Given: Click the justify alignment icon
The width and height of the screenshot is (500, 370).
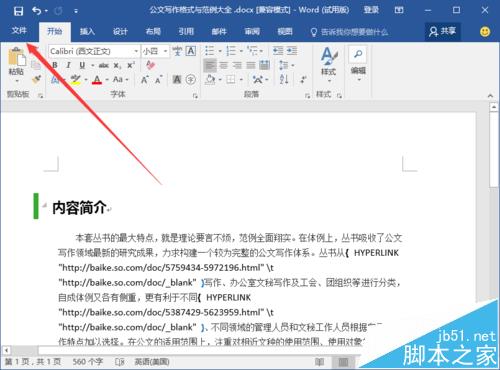Looking at the screenshot, I should pyautogui.click(x=251, y=65).
